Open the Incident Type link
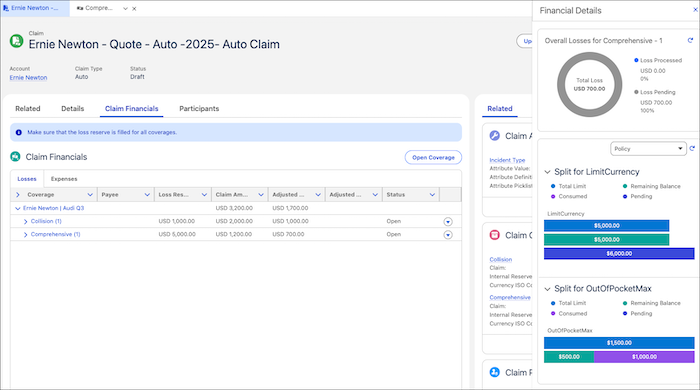 [x=507, y=160]
